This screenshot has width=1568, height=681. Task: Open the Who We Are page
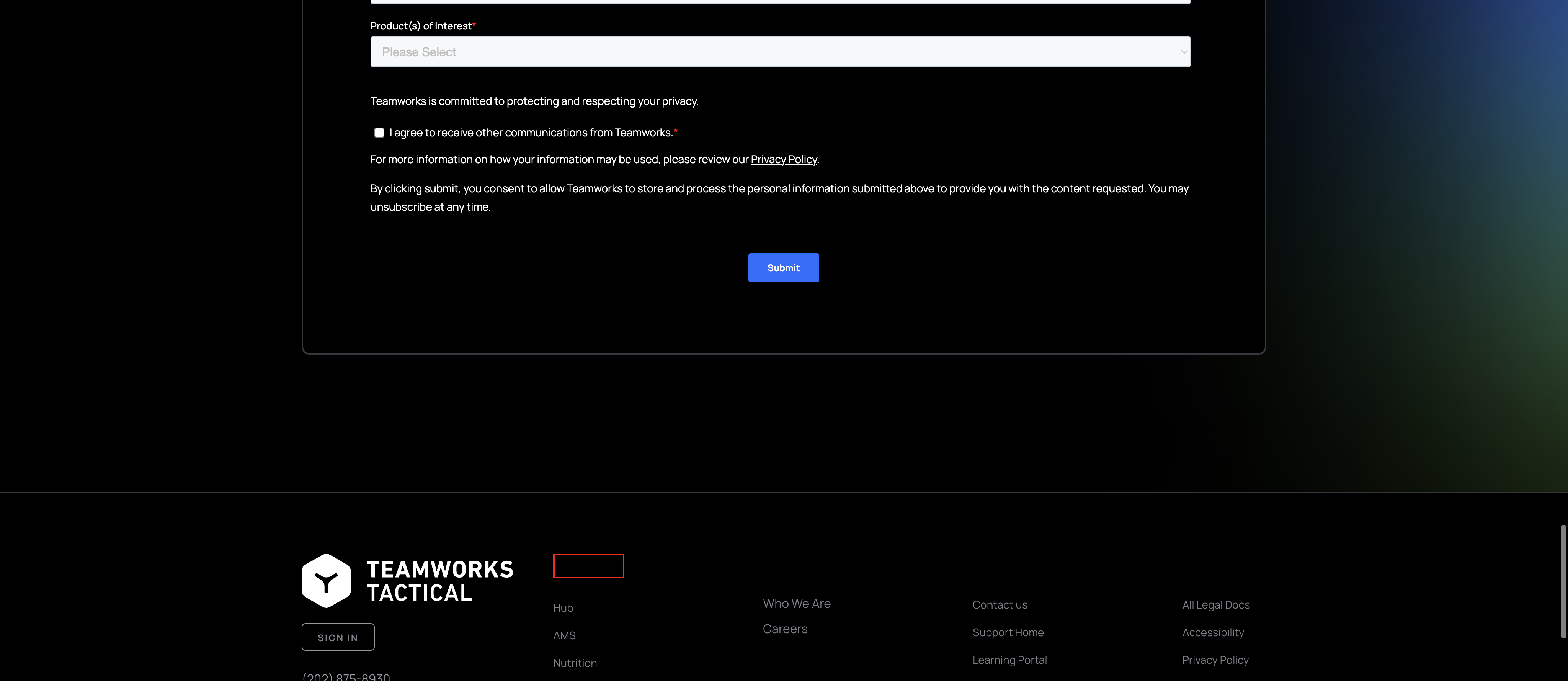coord(796,604)
